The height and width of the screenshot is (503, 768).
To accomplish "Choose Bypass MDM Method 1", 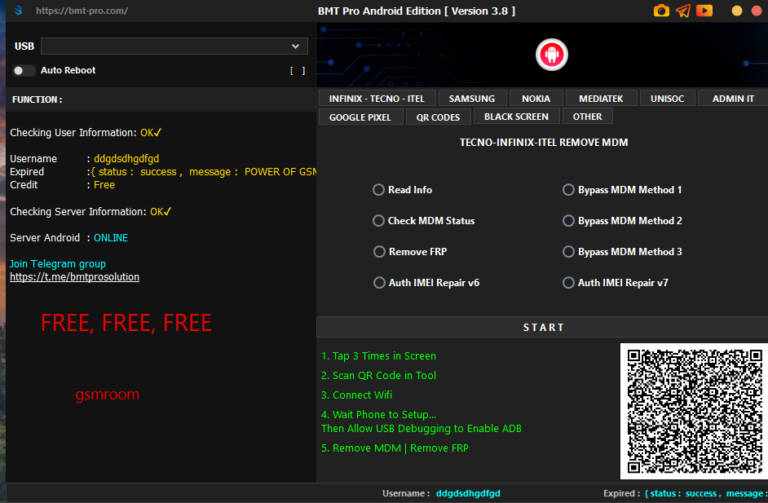I will pos(622,190).
